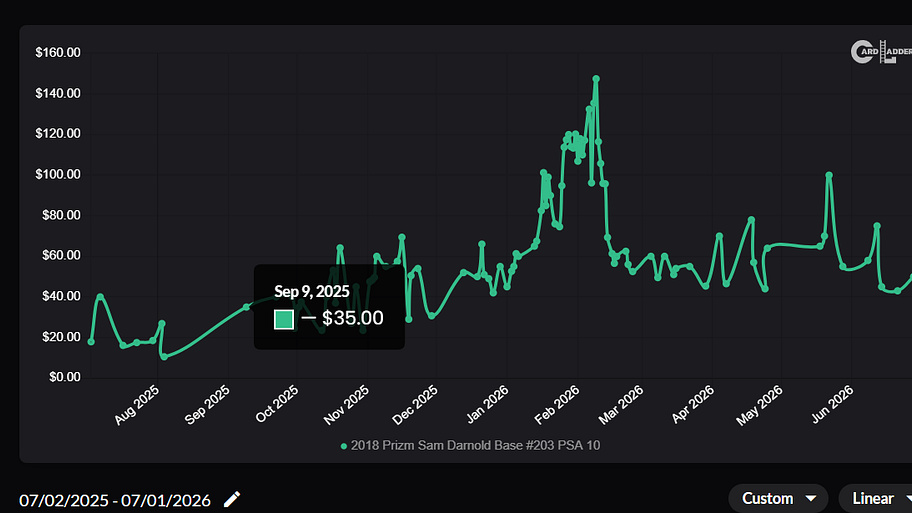
Task: Open the Custom range dropdown
Action: (x=778, y=498)
